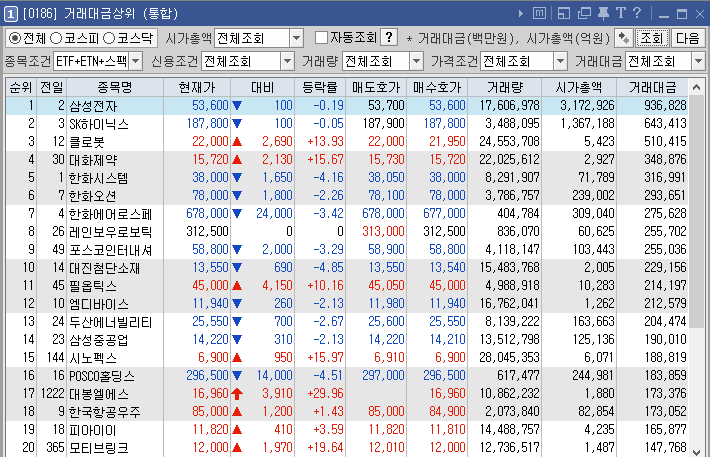
Task: Click 대봉엘에스 change rate +29.96
Action: pos(325,393)
